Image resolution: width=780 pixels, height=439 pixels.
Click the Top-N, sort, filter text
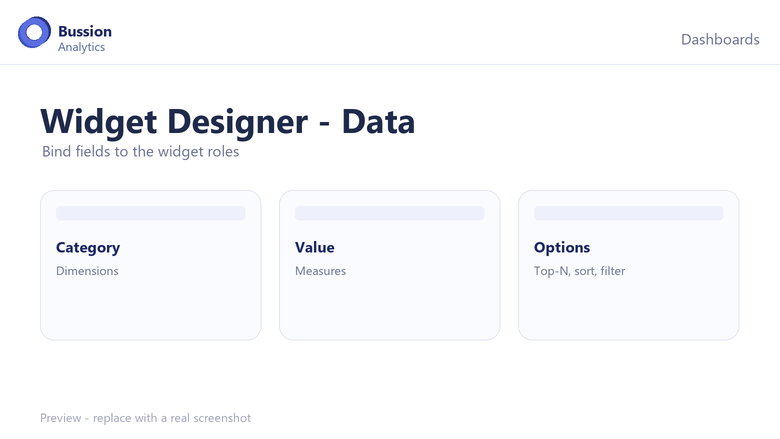[x=580, y=271]
